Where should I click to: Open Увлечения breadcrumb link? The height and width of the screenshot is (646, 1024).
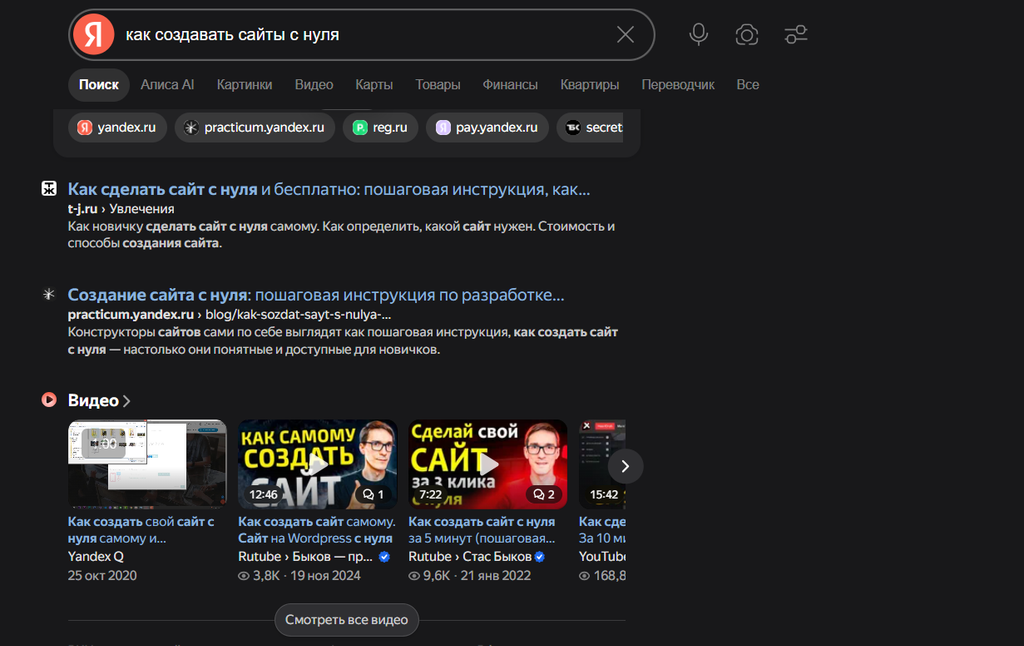142,209
